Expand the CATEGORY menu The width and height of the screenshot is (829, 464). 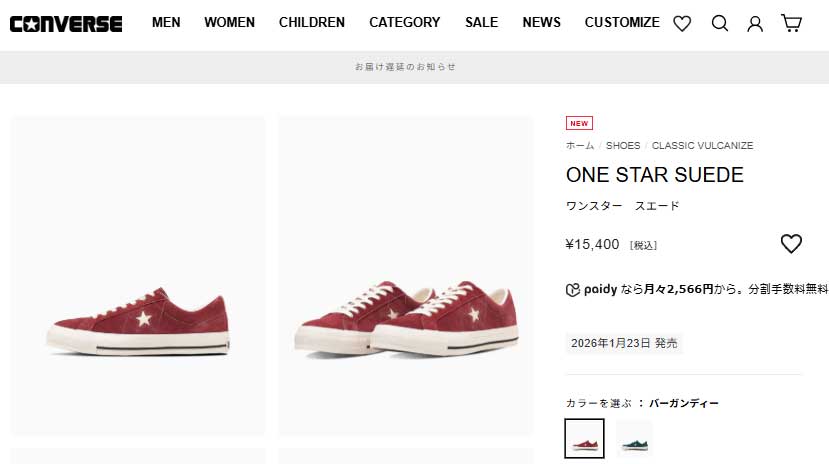404,22
